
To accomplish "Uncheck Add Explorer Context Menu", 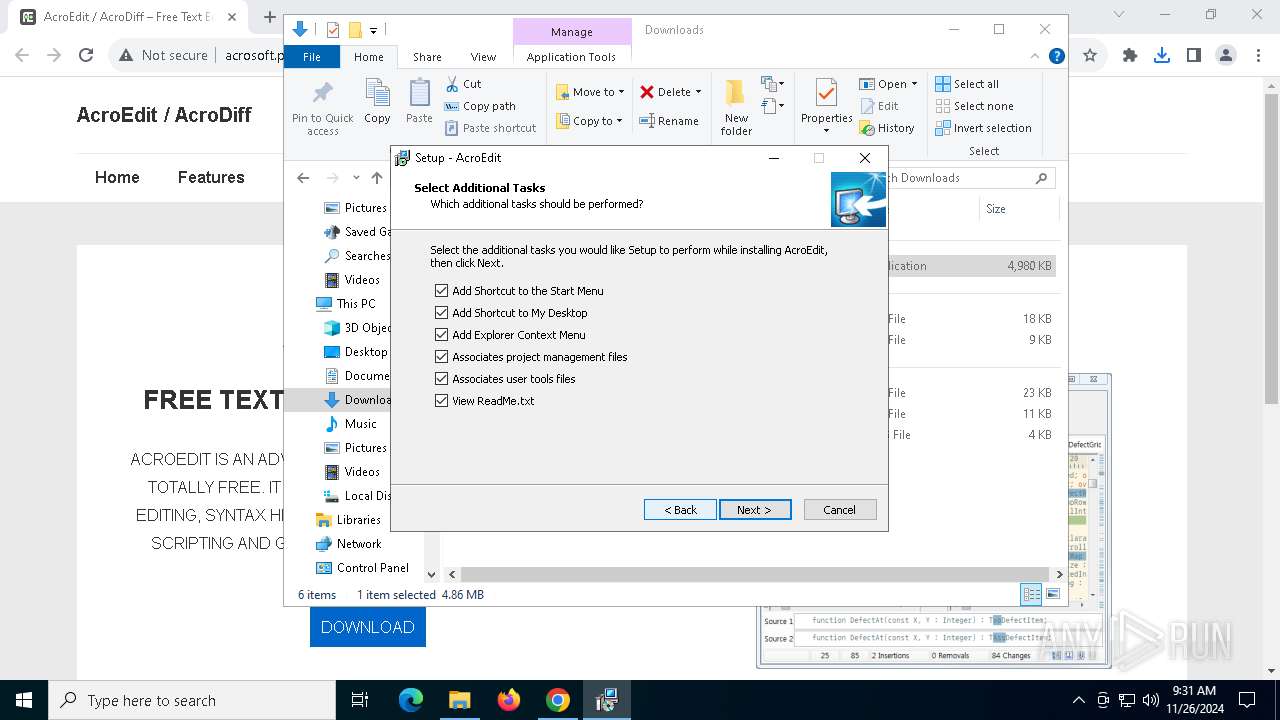I will click(441, 335).
